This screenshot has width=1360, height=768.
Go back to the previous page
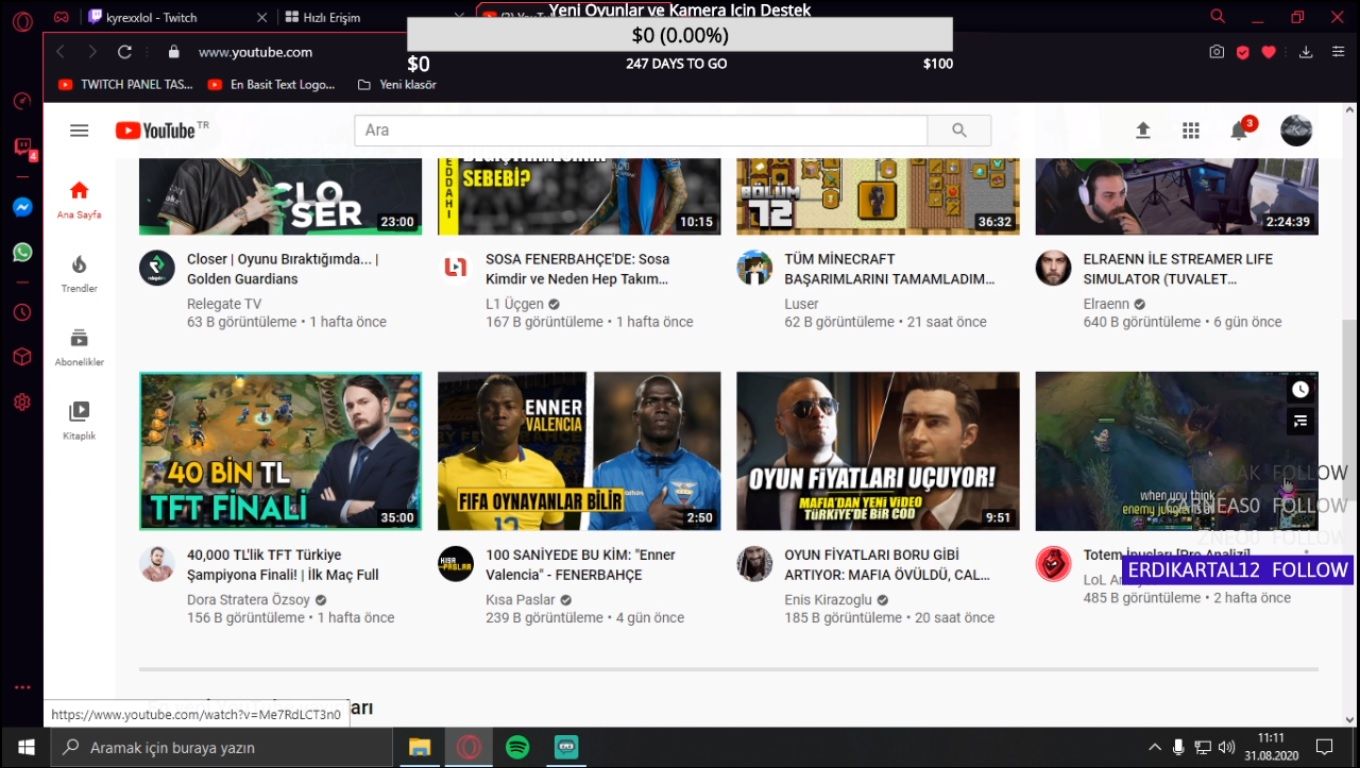pos(61,52)
